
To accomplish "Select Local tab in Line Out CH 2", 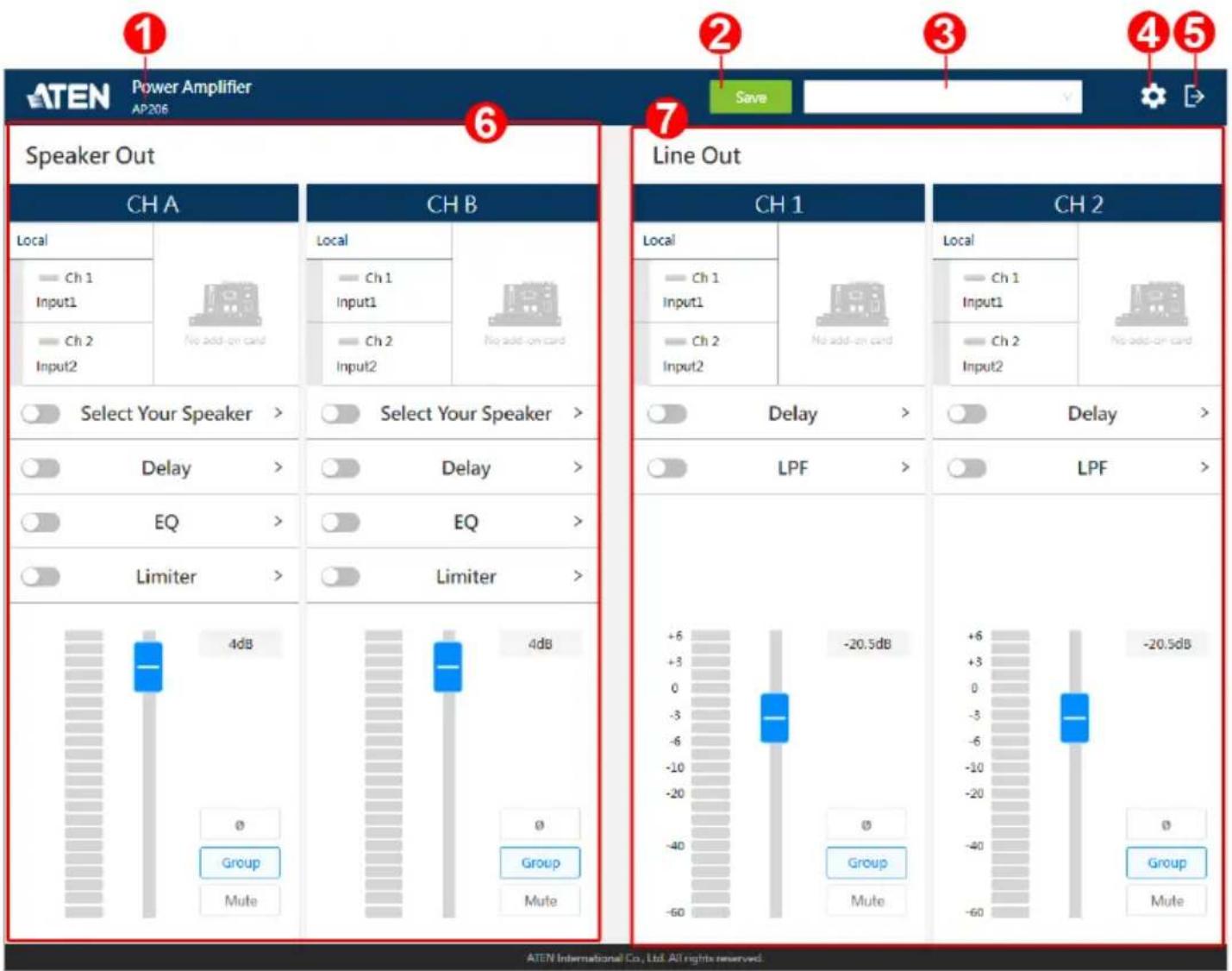I will point(1005,241).
